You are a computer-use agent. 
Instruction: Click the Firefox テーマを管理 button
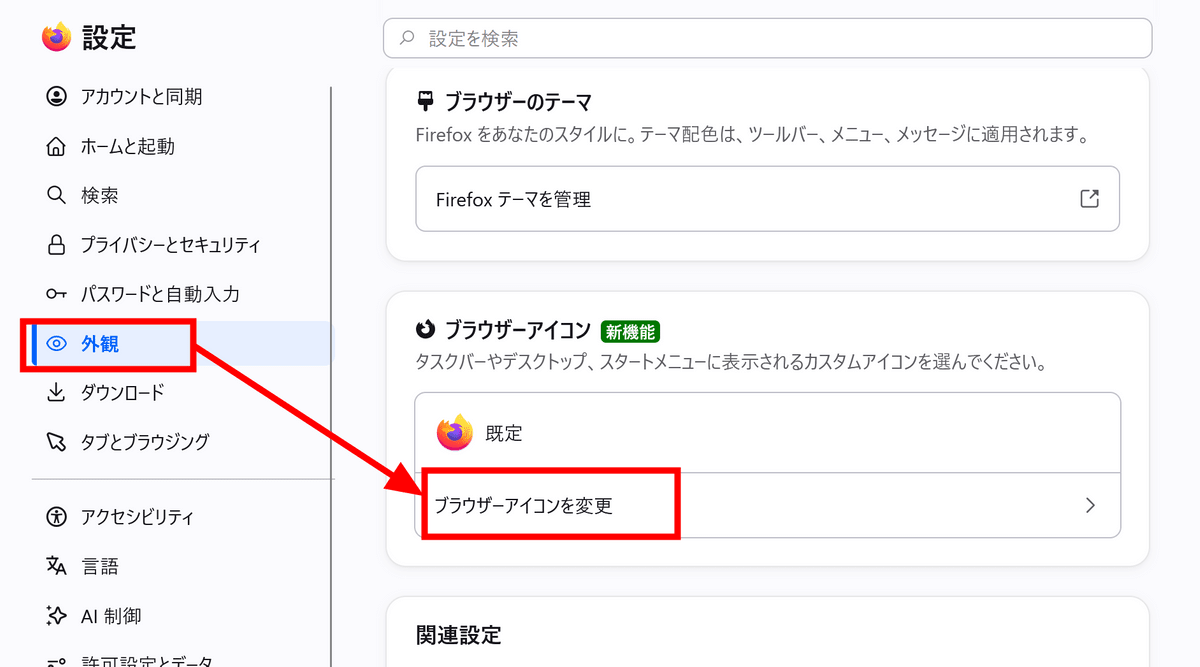(767, 199)
